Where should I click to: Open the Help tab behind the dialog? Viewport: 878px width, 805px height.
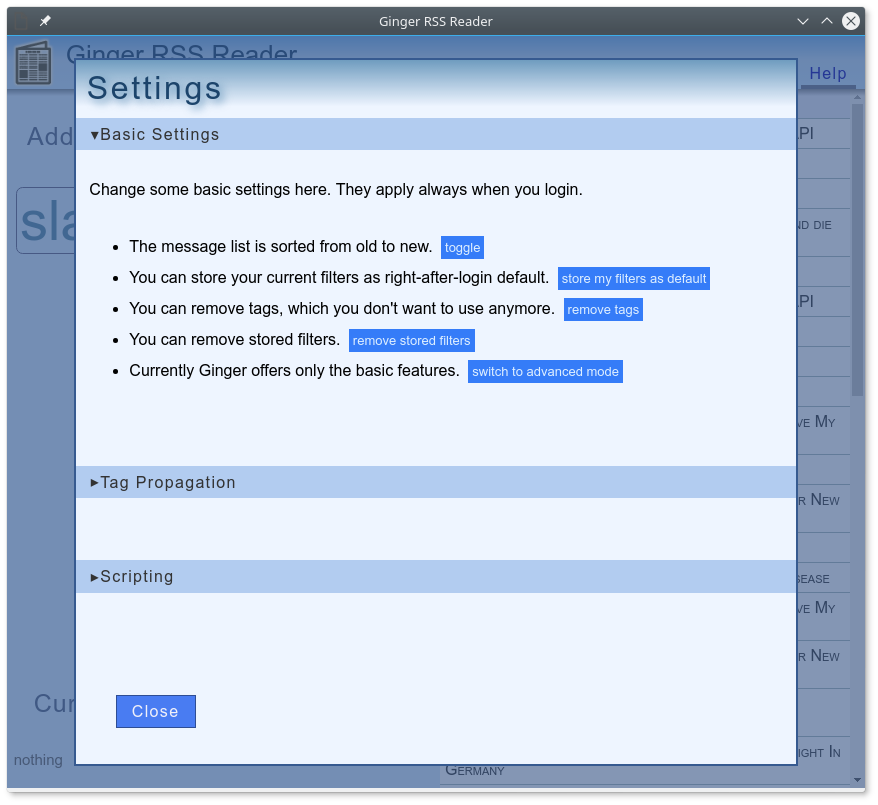[828, 73]
